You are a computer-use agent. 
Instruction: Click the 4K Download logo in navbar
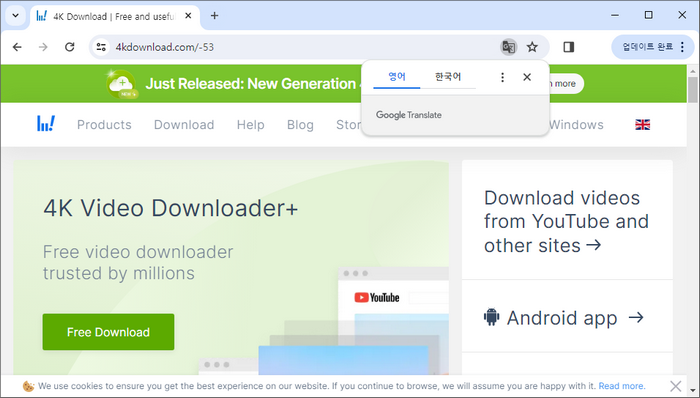click(x=46, y=124)
